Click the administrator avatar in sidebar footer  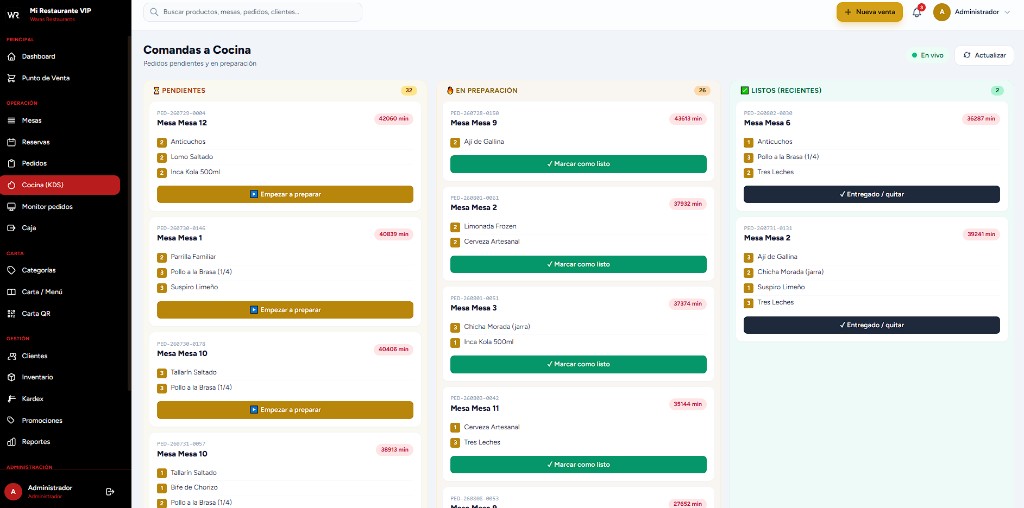tap(13, 491)
